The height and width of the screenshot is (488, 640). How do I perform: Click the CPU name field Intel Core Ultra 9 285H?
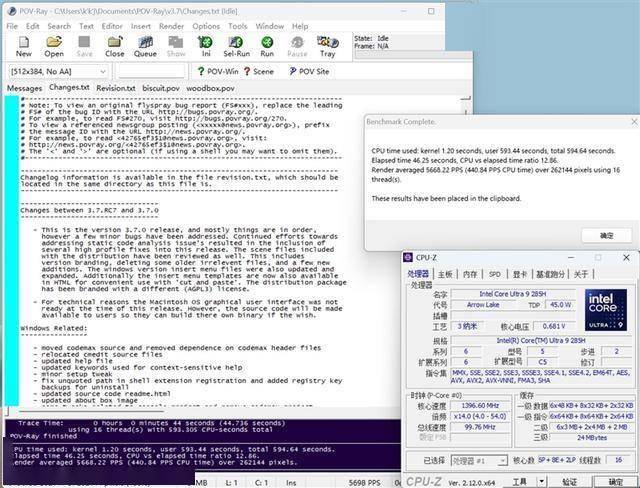point(513,294)
